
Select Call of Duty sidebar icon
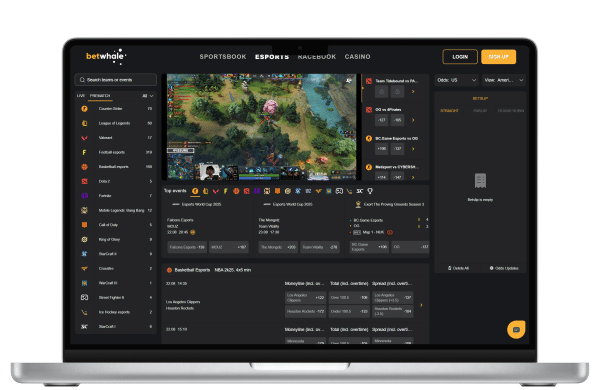[x=85, y=225]
